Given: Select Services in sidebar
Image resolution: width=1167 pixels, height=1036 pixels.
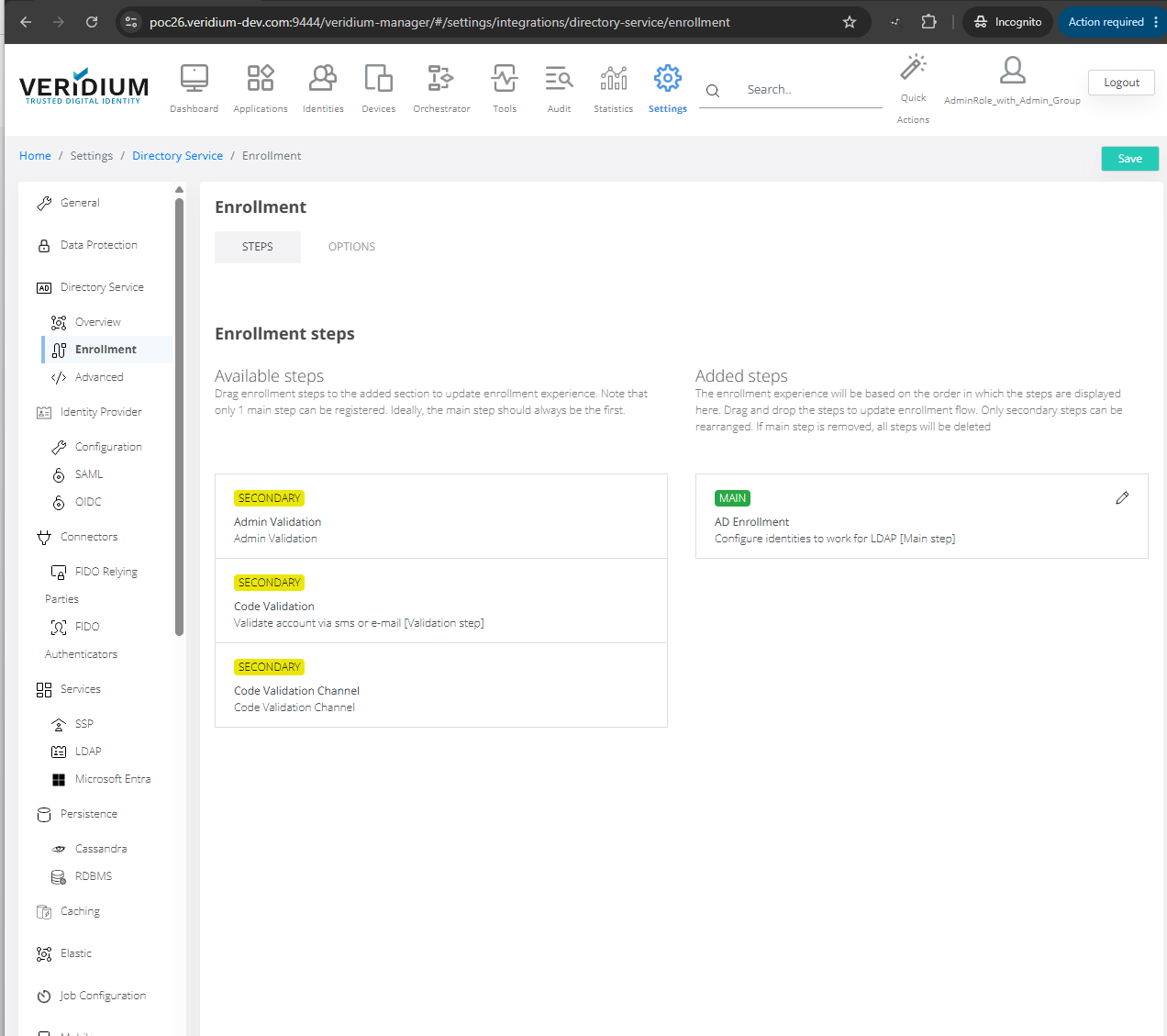Looking at the screenshot, I should [81, 689].
